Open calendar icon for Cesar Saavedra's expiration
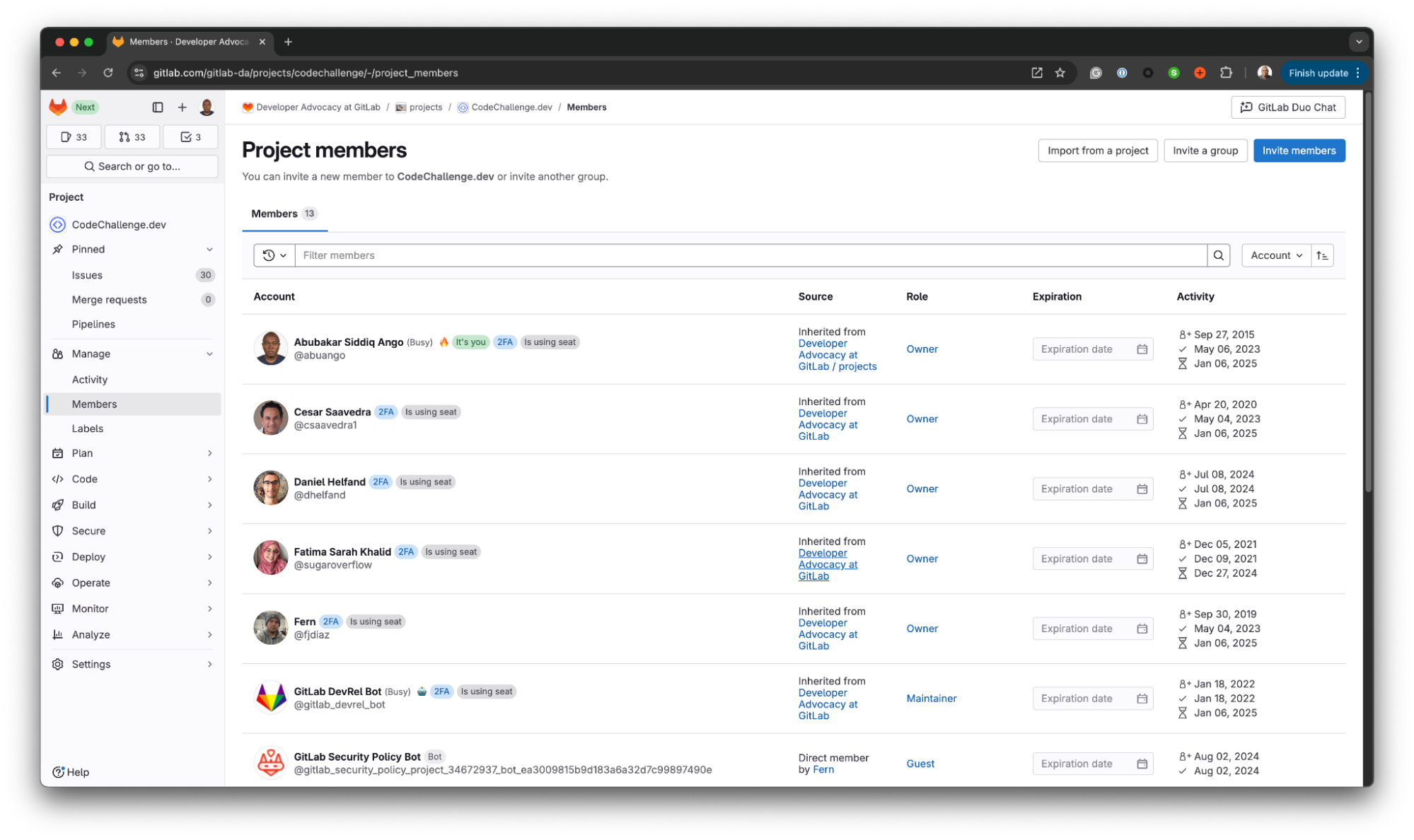Screen dimensions: 1414x840 [x=1142, y=419]
